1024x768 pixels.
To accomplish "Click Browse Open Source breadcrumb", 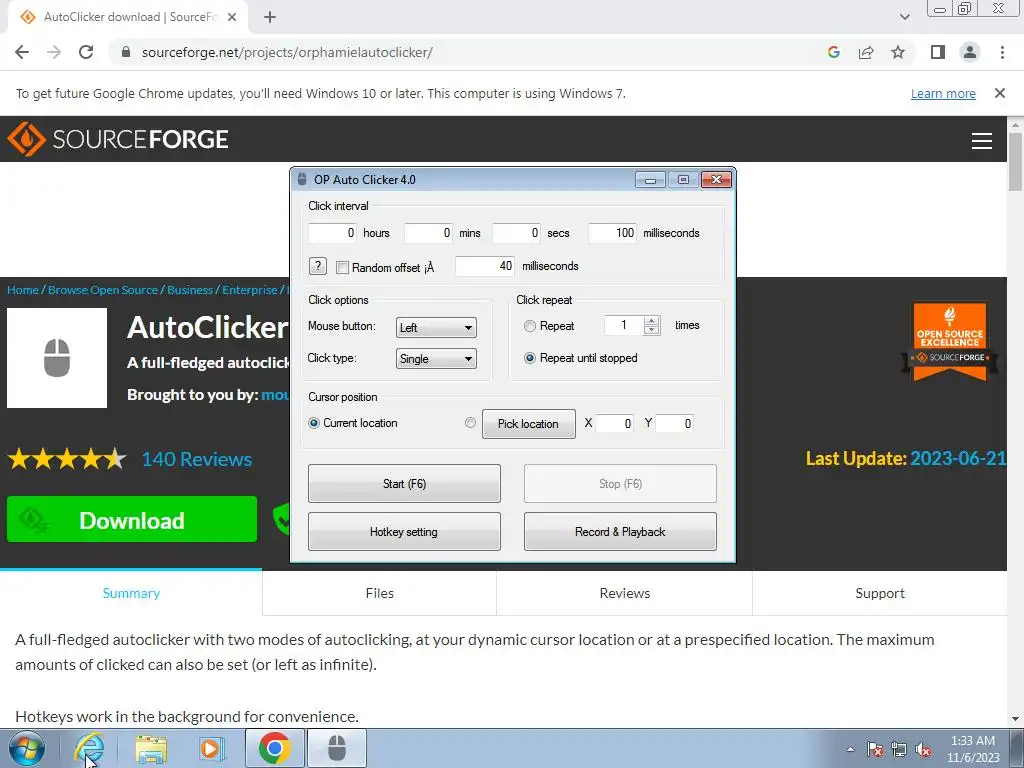I will click(x=103, y=290).
